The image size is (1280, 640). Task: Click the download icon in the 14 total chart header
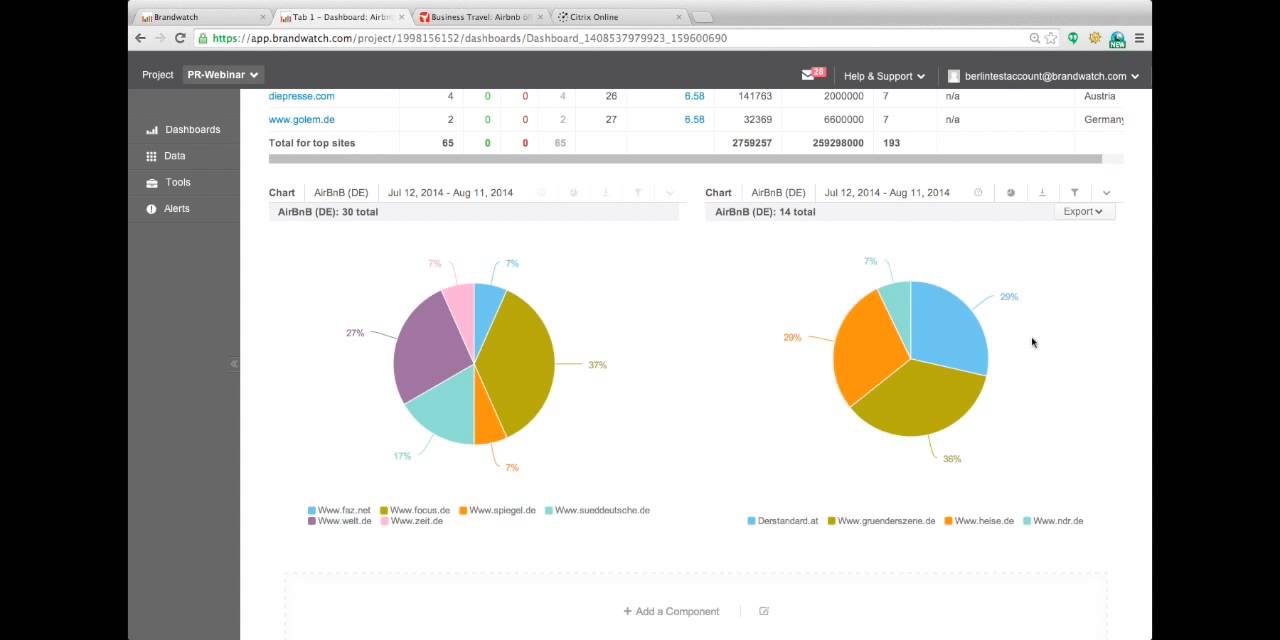pyautogui.click(x=1042, y=193)
